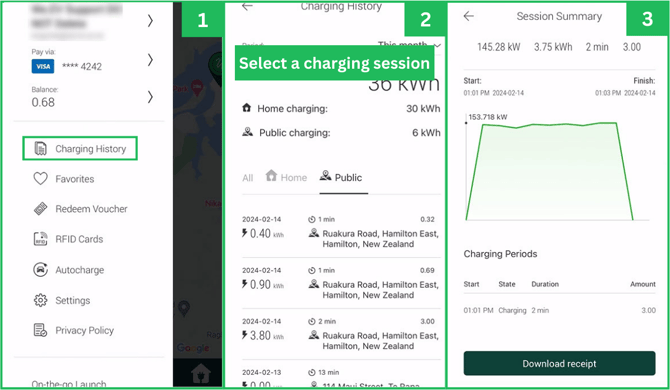Select the 3.80 kWh charging session
Screen dimensions: 670x390
coord(341,334)
